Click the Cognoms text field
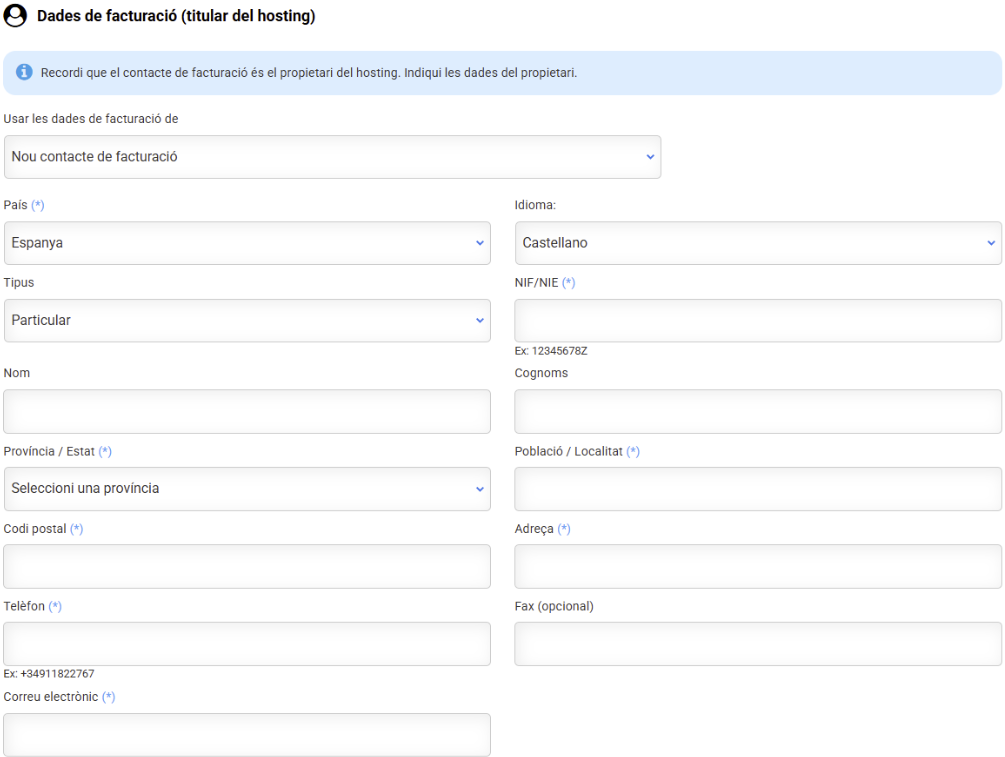The image size is (1005, 757). pyautogui.click(x=757, y=411)
